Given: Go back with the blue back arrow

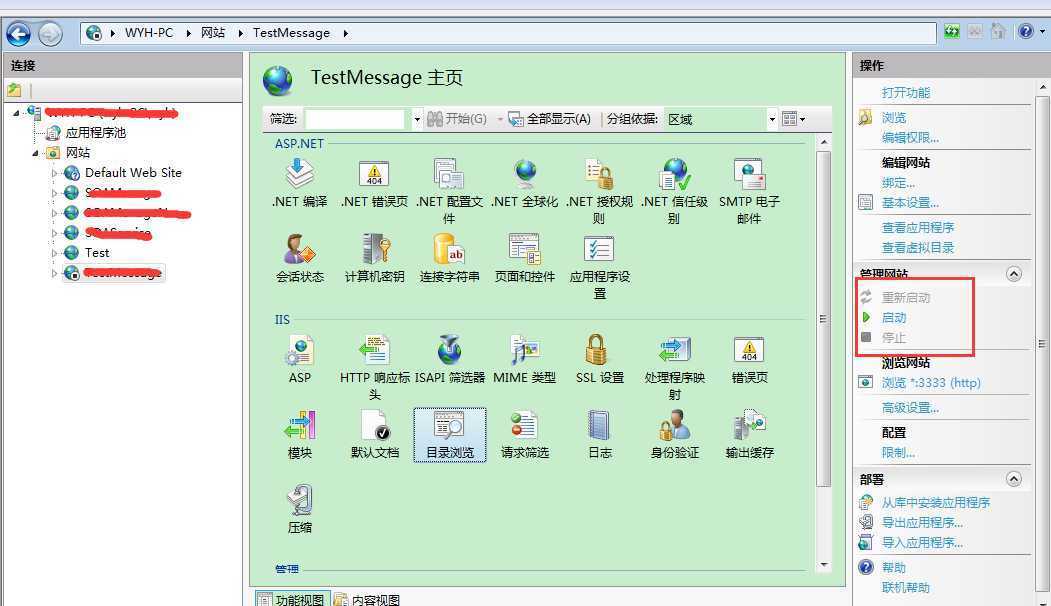Looking at the screenshot, I should [x=18, y=33].
